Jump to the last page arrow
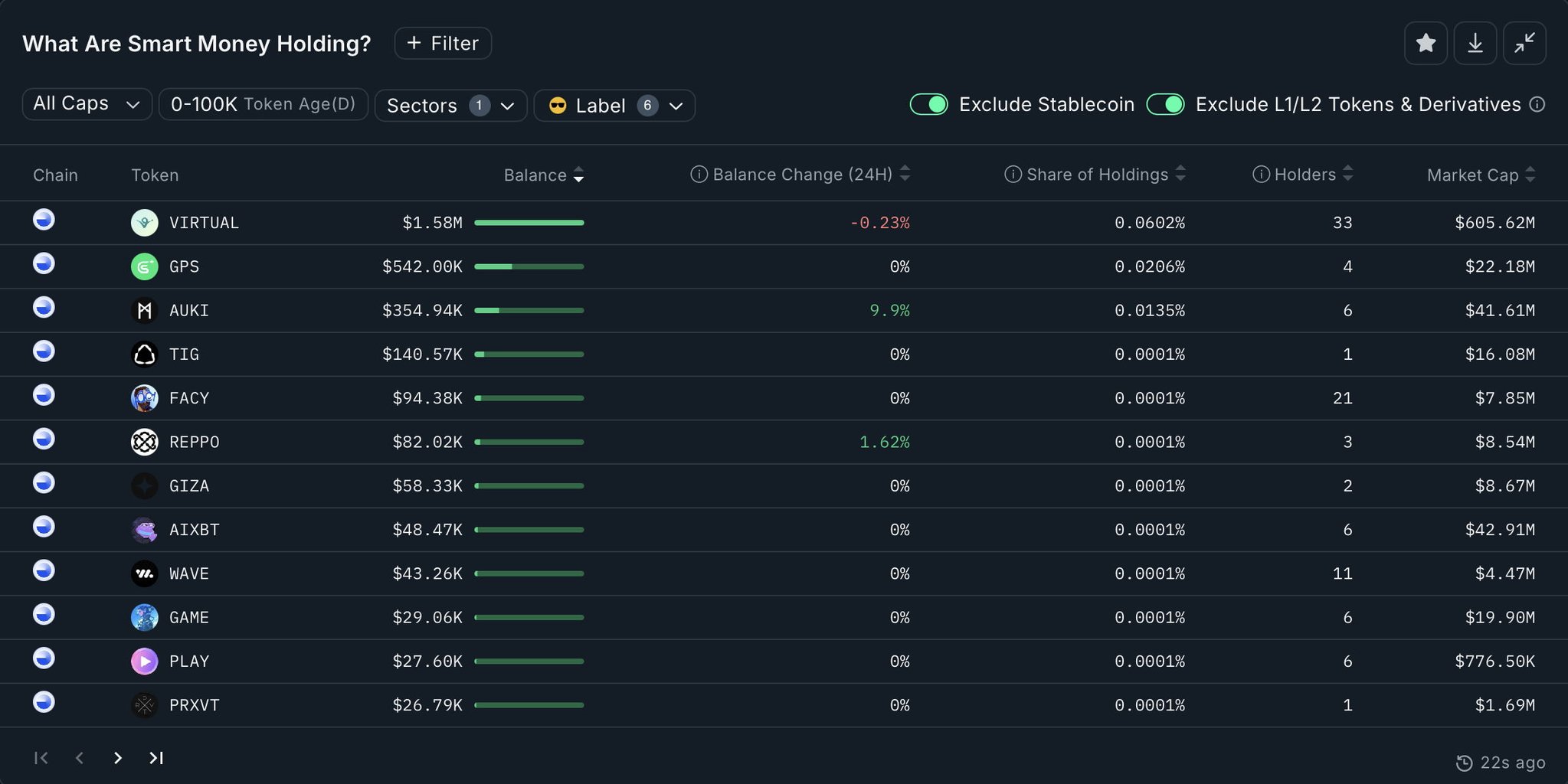 click(156, 758)
